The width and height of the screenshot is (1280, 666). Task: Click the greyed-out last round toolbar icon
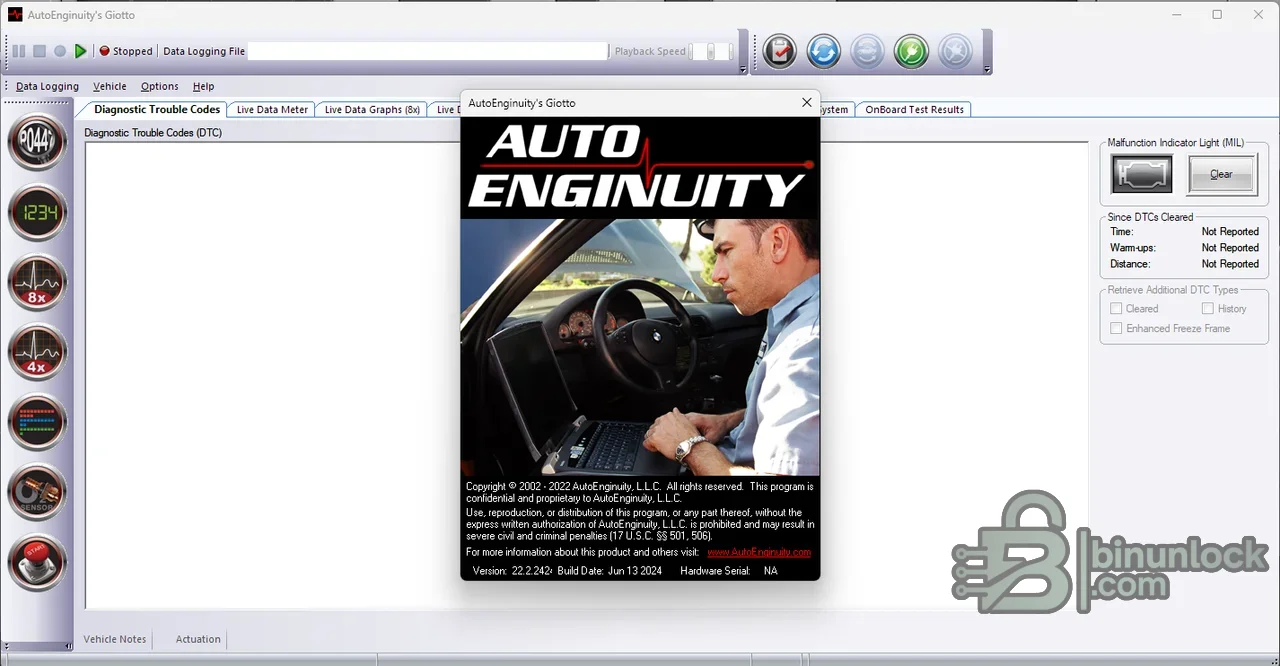coord(955,51)
